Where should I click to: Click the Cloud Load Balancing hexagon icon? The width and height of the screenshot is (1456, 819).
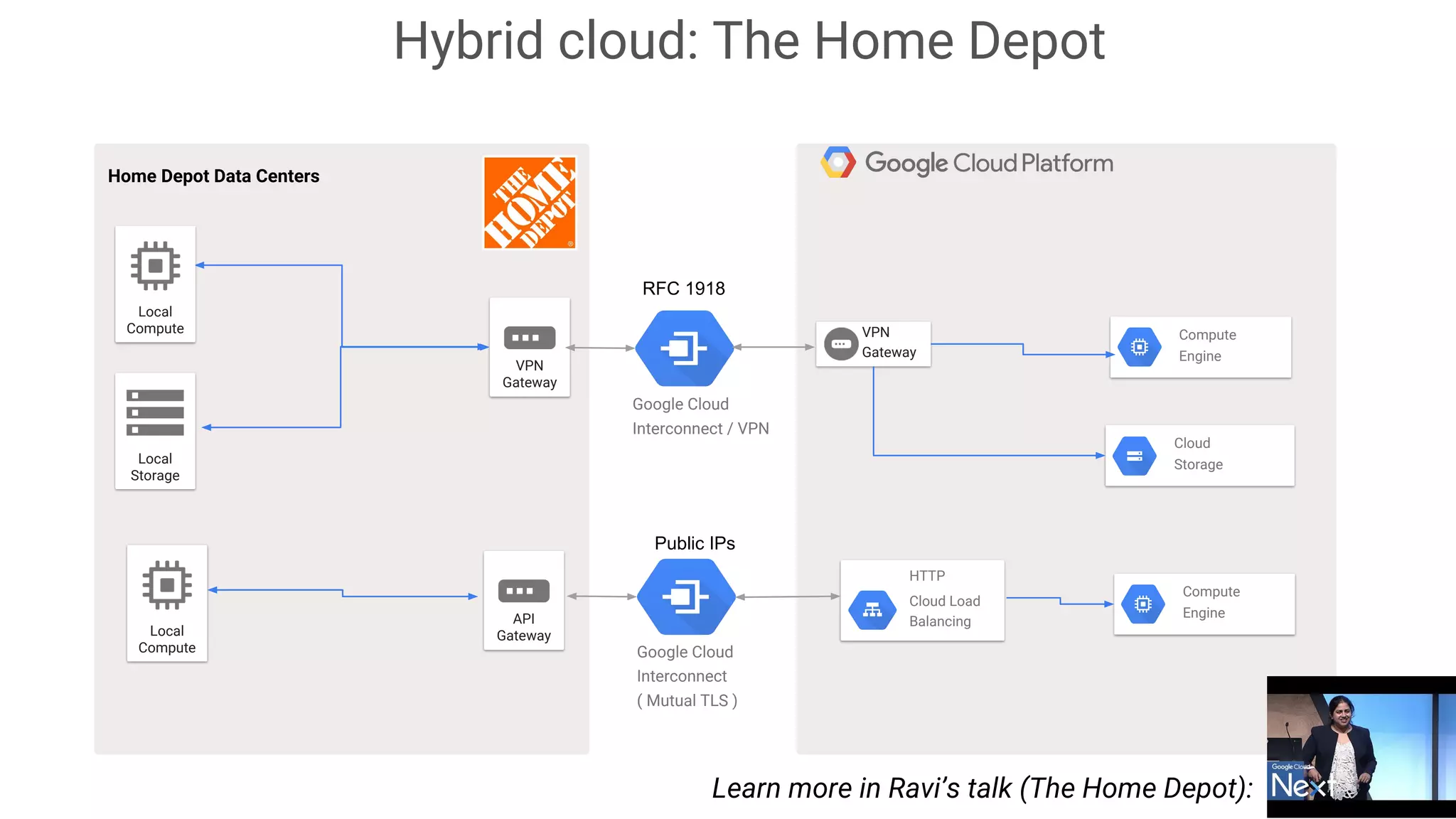pos(872,609)
